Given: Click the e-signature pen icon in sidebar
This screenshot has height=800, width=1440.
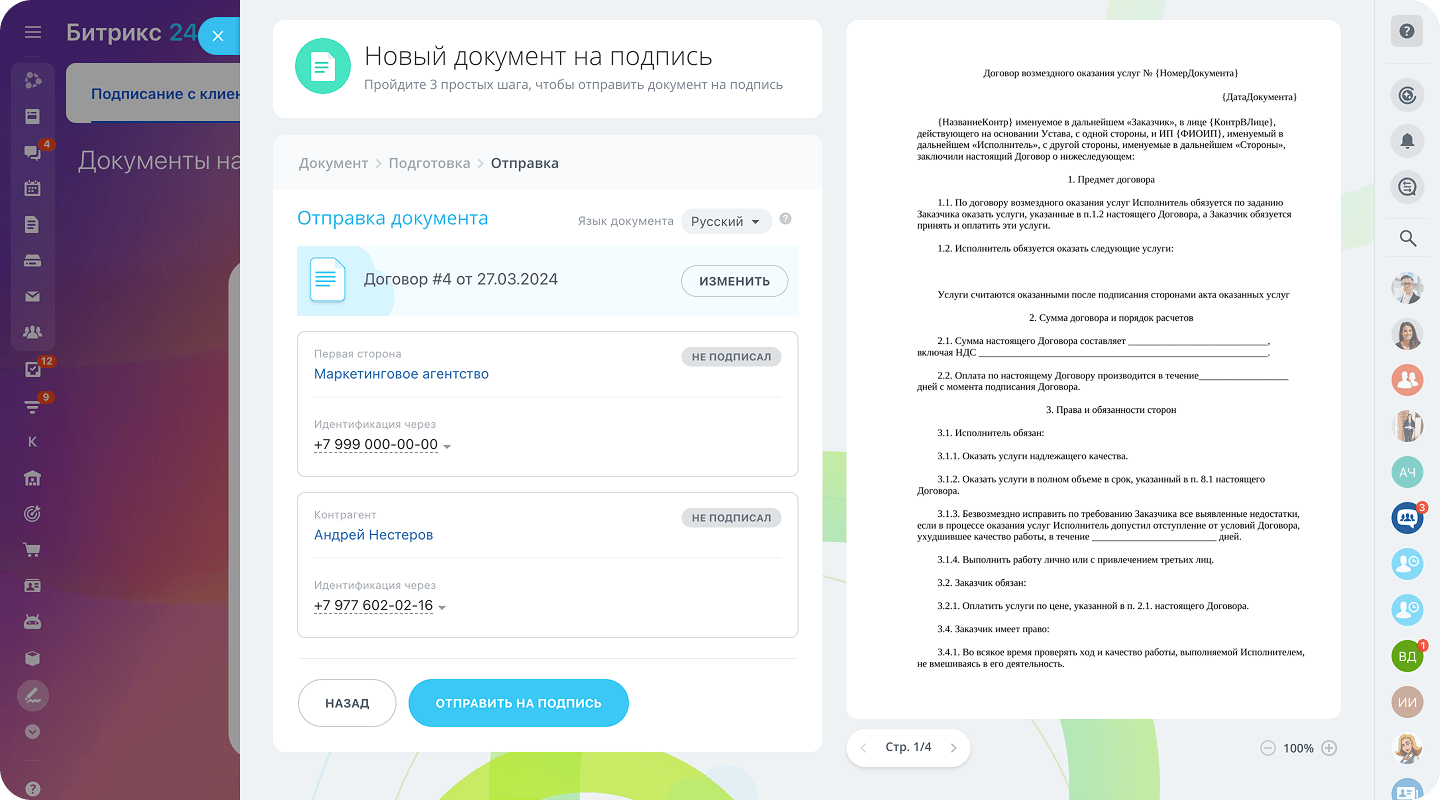Looking at the screenshot, I should (32, 694).
